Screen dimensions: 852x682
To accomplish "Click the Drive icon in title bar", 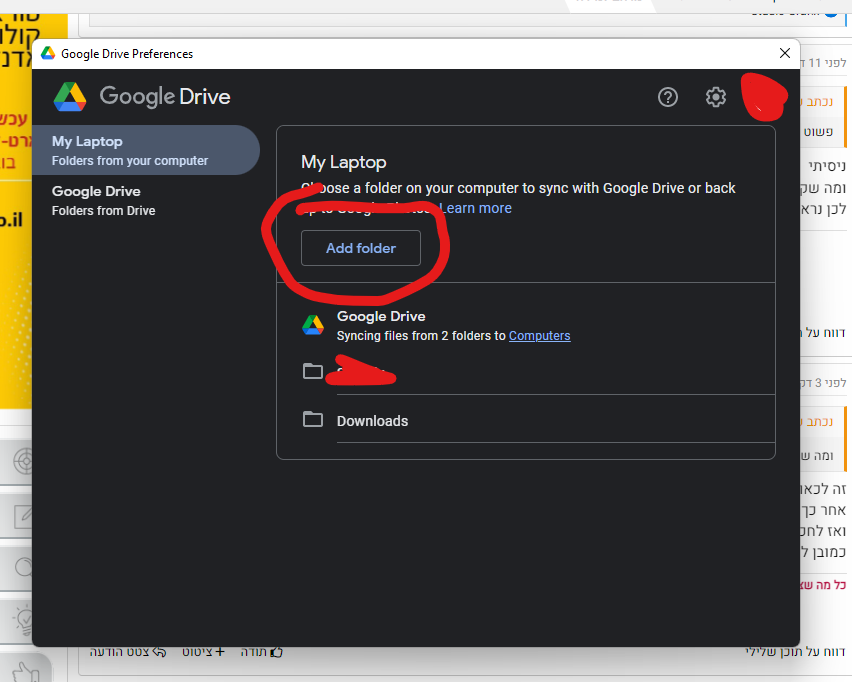I will [x=48, y=53].
